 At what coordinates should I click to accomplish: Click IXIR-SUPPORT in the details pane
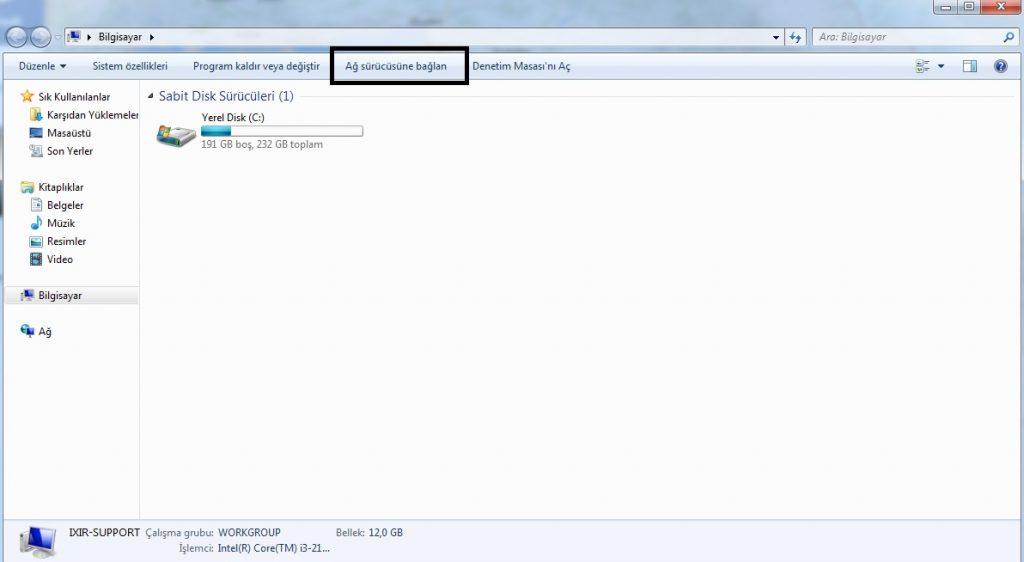coord(104,532)
